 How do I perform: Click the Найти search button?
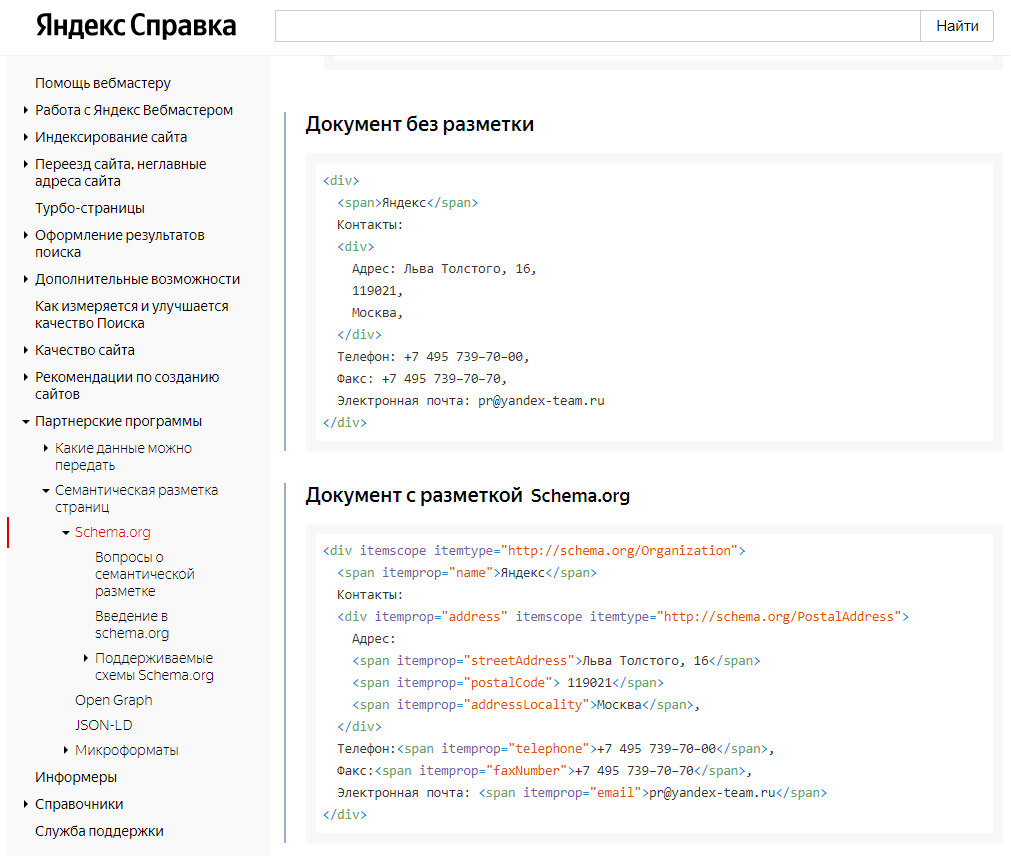click(x=957, y=26)
